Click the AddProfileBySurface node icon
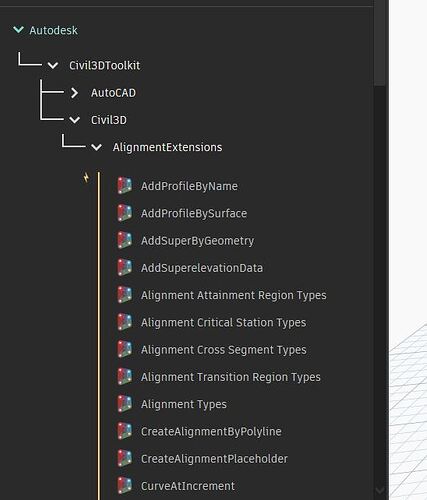This screenshot has width=427, height=500. pyautogui.click(x=125, y=213)
